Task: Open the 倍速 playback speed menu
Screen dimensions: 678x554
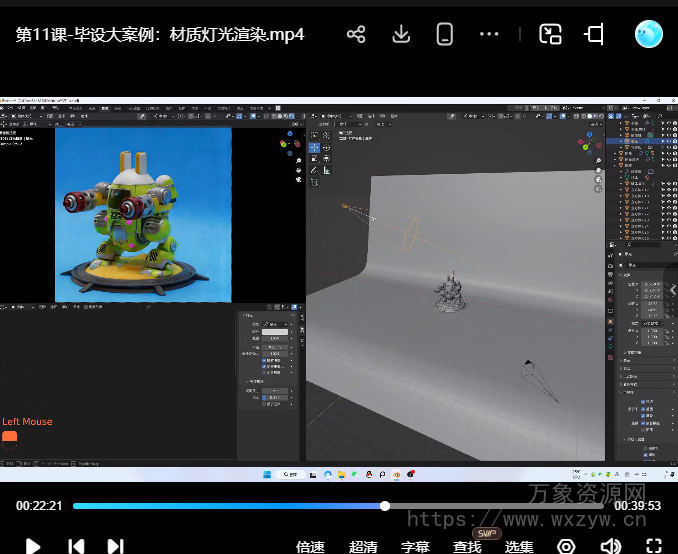Action: pyautogui.click(x=310, y=546)
